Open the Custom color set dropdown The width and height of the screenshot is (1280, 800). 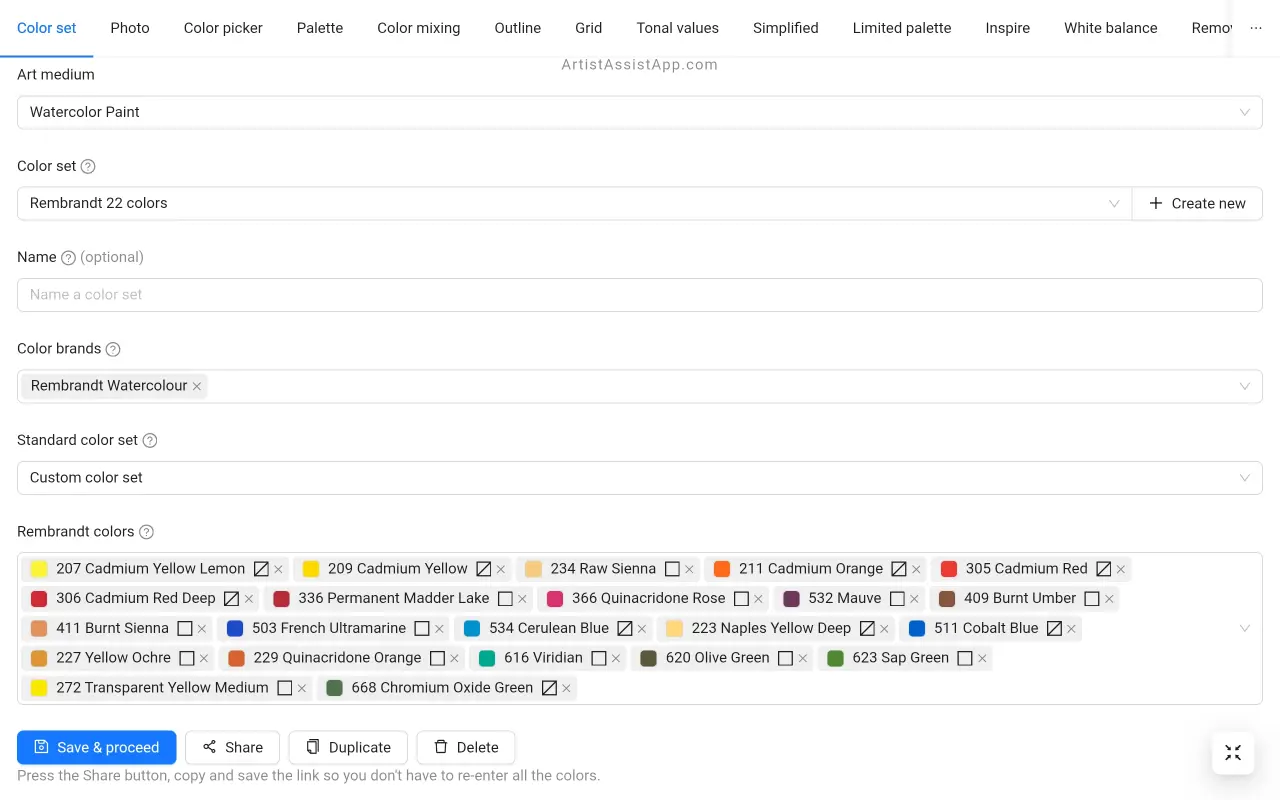(x=640, y=478)
